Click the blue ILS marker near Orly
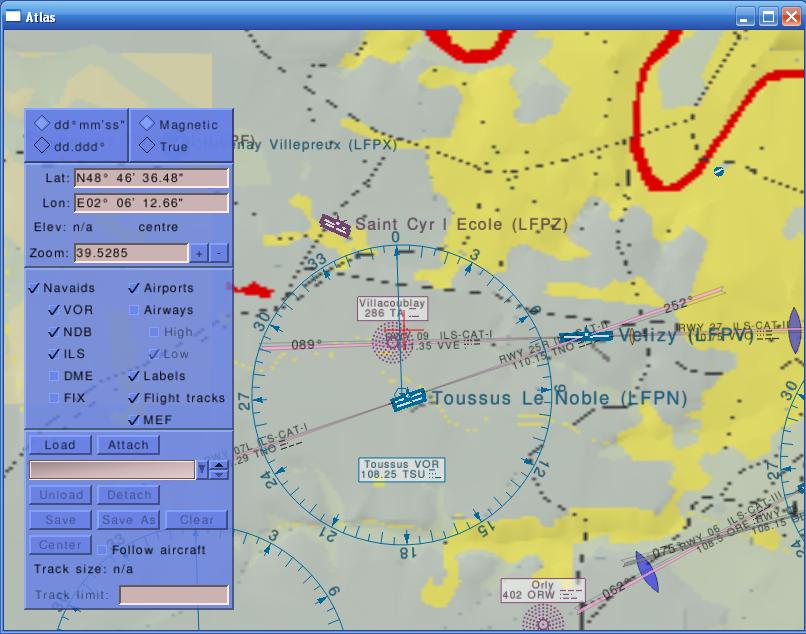Viewport: 806px width, 634px height. pos(646,574)
